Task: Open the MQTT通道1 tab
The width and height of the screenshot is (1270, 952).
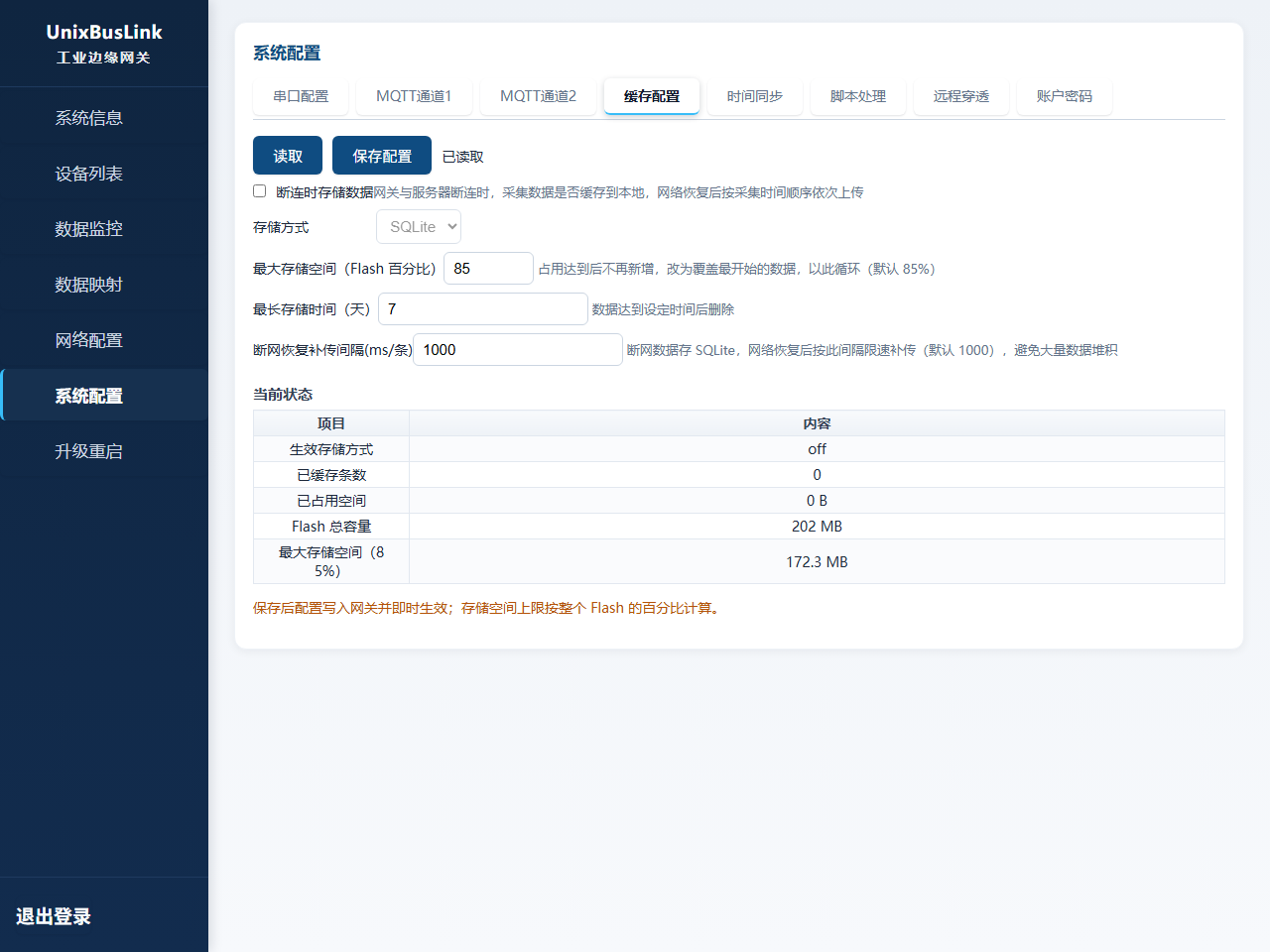Action: (414, 96)
